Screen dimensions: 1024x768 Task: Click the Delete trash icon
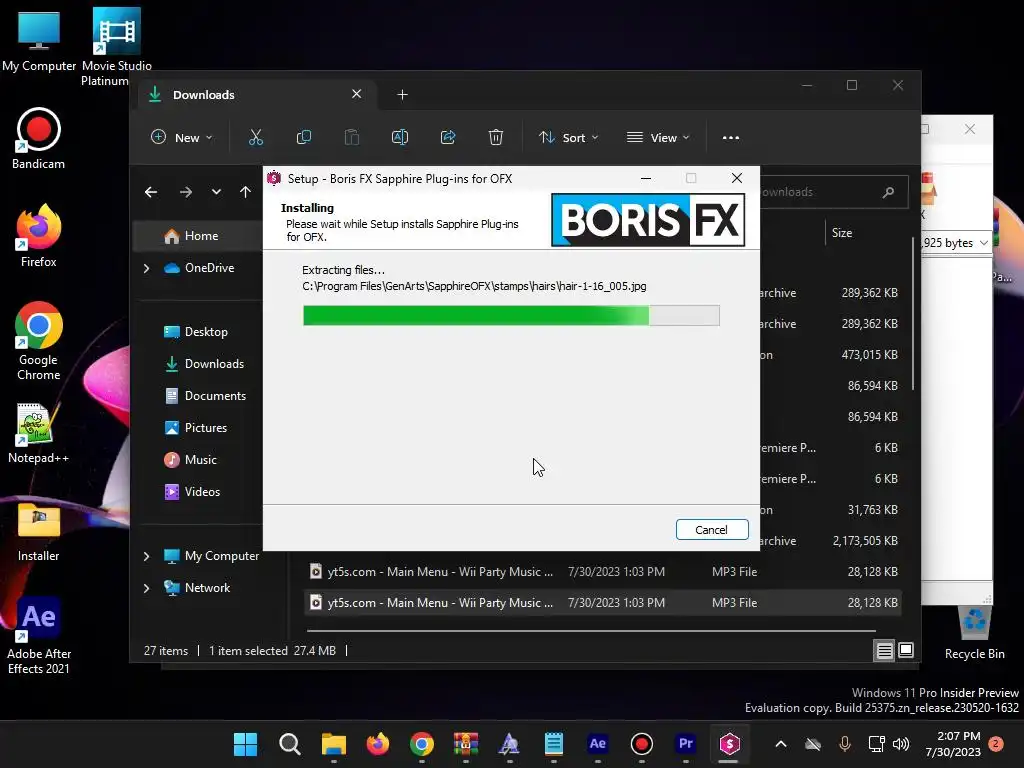(496, 138)
